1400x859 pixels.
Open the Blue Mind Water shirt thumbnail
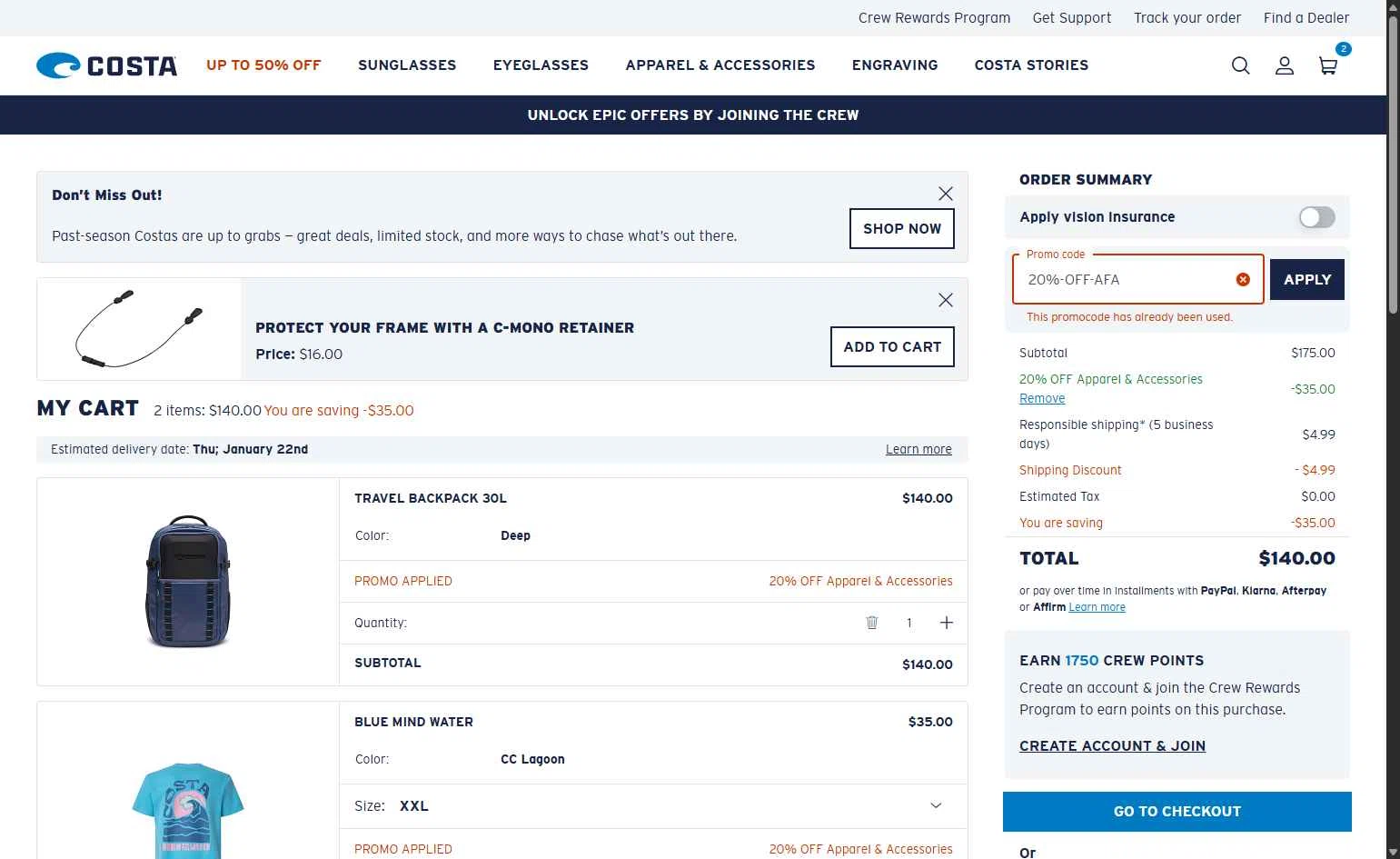(188, 809)
